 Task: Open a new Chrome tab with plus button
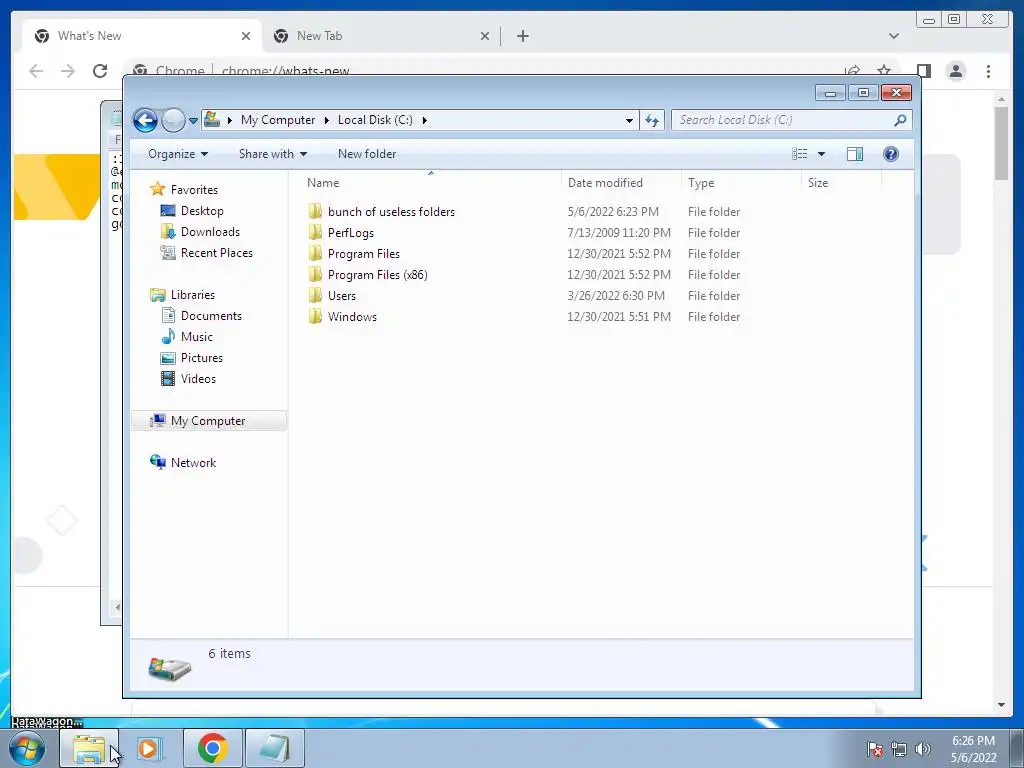[x=522, y=36]
